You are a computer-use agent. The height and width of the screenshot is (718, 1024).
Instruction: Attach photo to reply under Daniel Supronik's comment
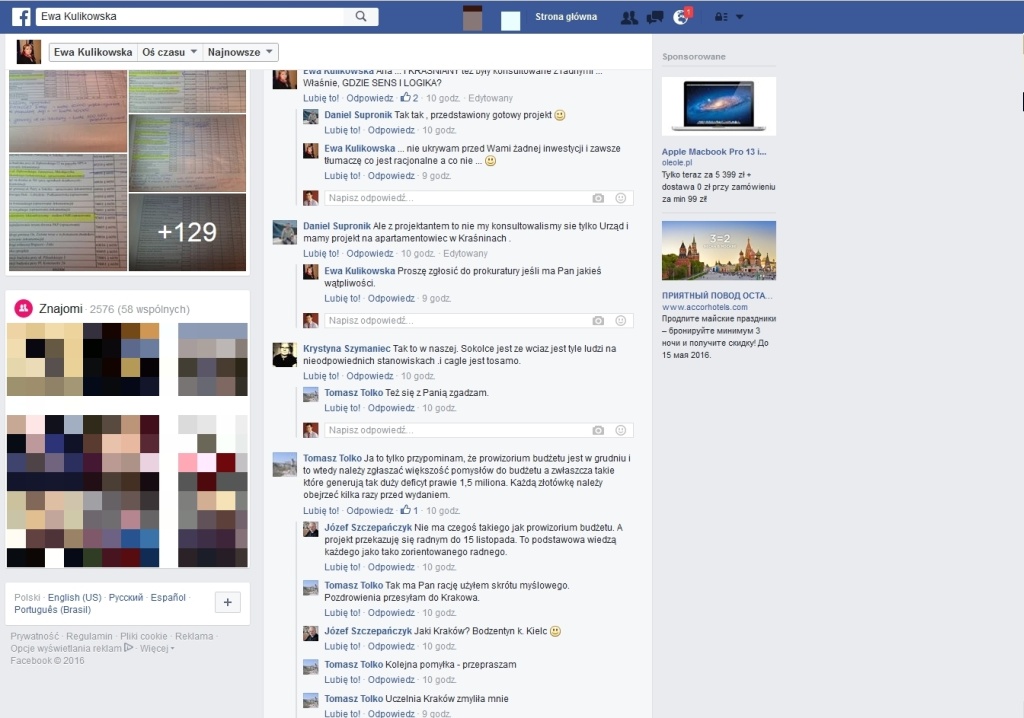[x=598, y=321]
